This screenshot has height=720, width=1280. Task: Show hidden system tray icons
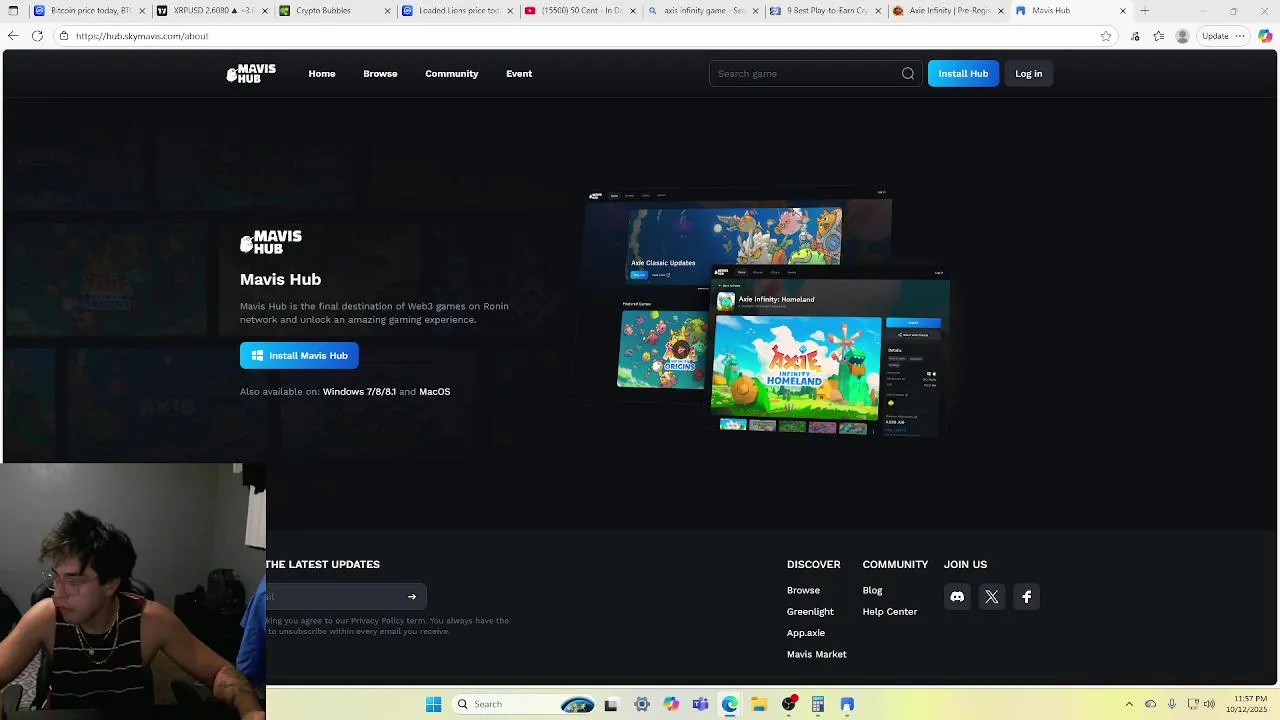point(1129,704)
